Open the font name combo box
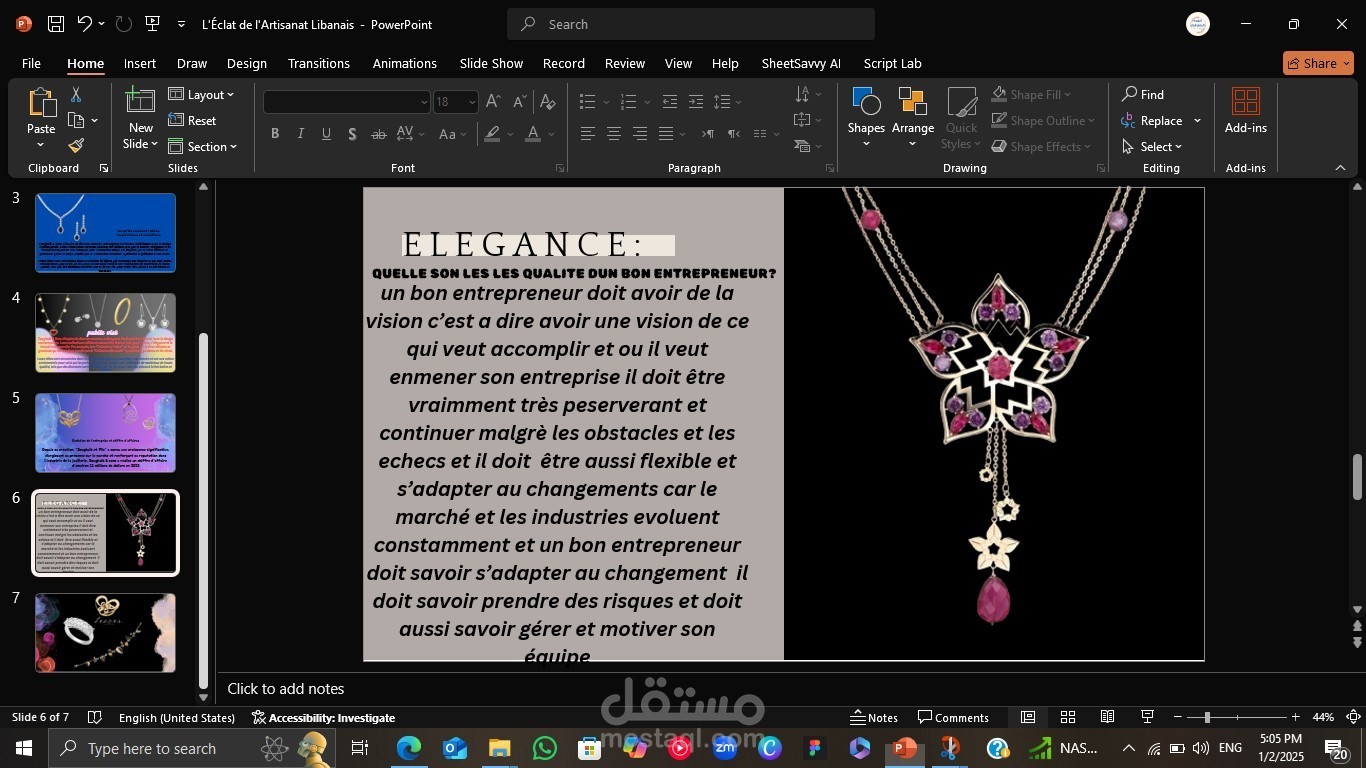1366x768 pixels. [x=347, y=102]
